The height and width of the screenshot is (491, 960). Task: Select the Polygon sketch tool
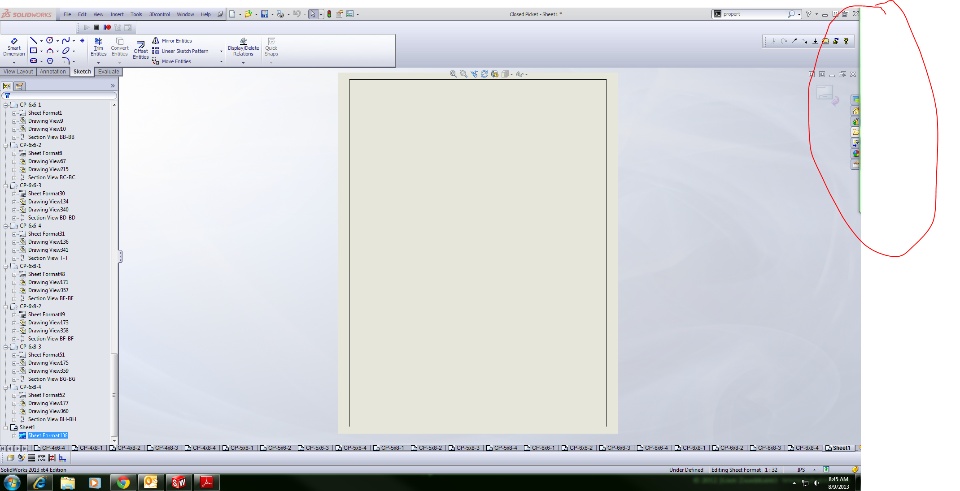coord(50,61)
